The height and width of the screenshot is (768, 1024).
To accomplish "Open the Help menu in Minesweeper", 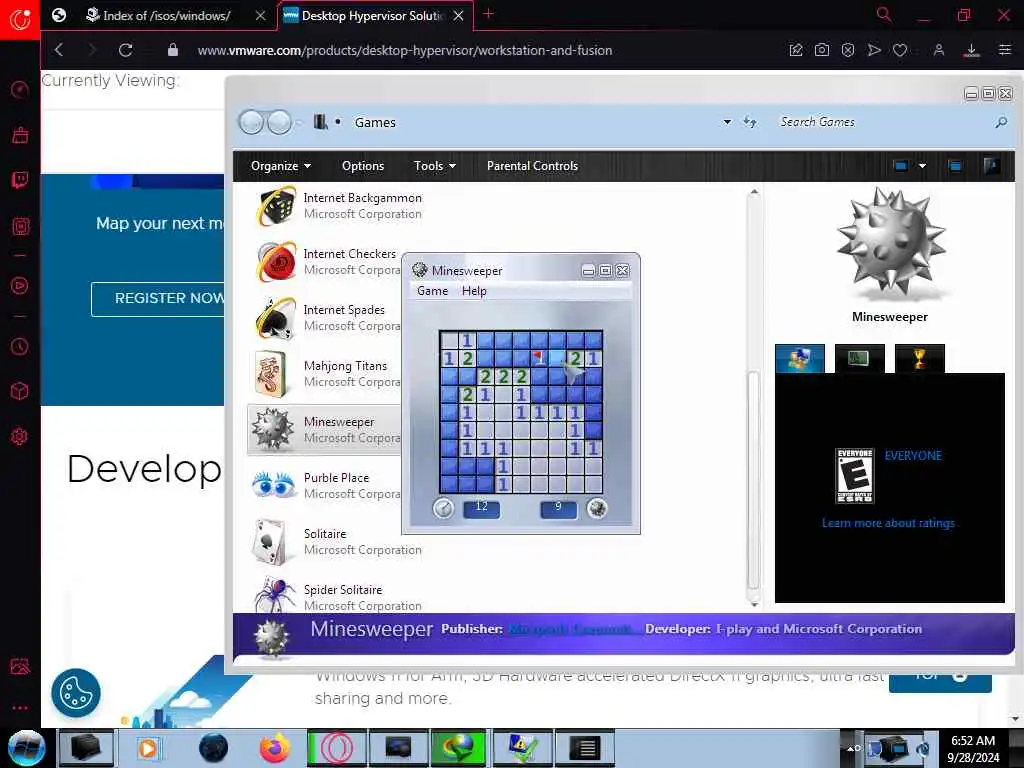I will tap(474, 291).
